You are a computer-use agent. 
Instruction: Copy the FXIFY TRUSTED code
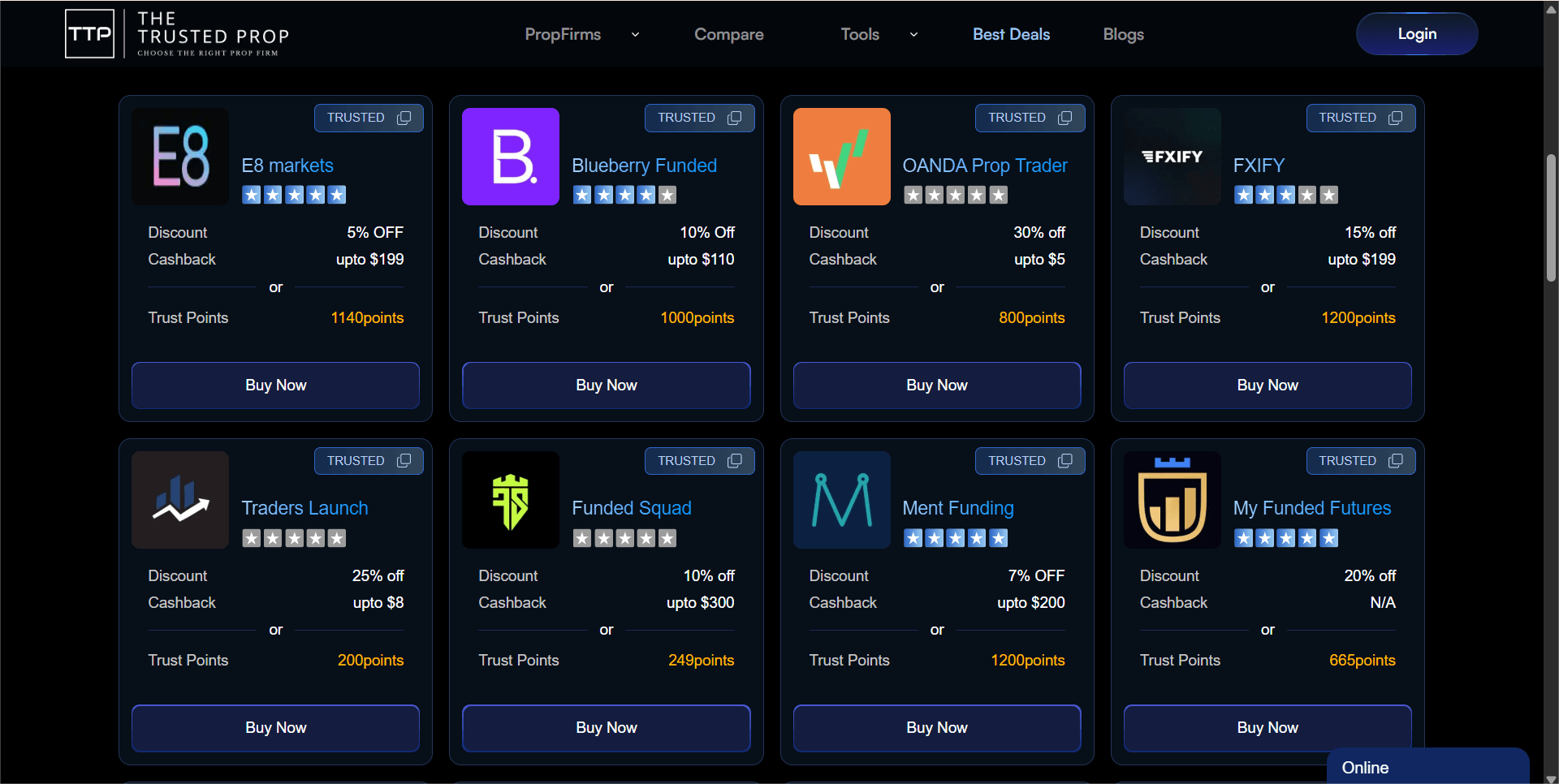coord(1395,118)
